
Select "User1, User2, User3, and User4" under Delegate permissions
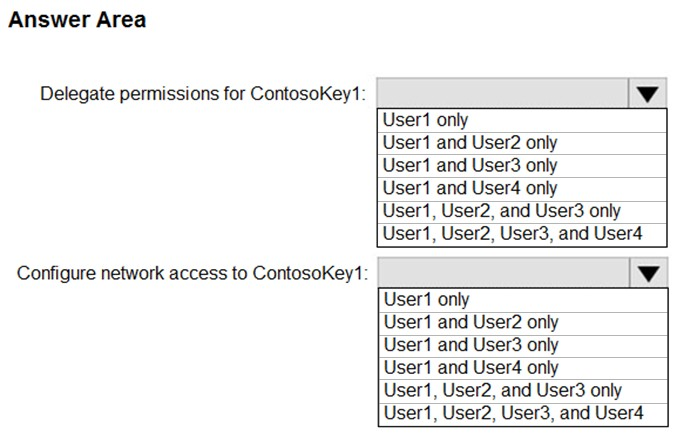(x=522, y=234)
